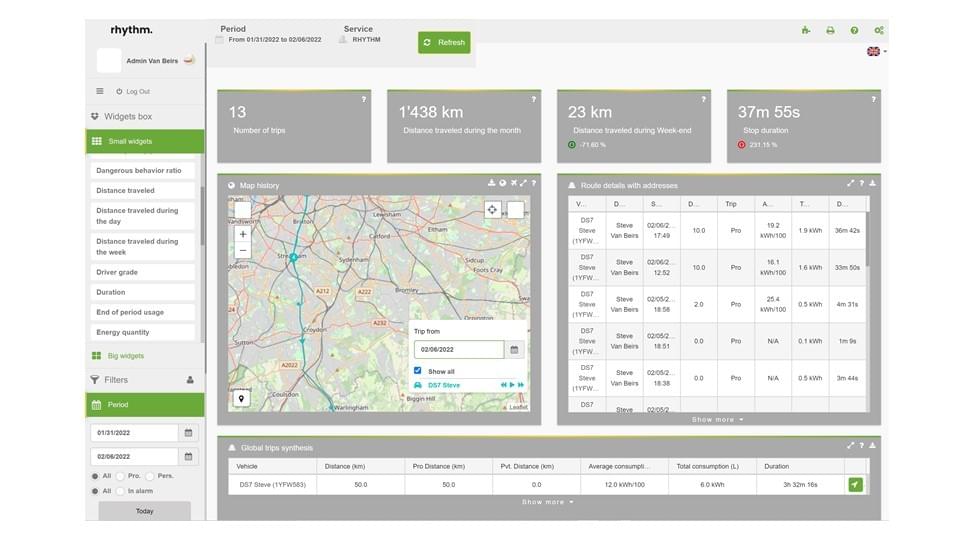This screenshot has height=540, width=960.
Task: Expand the Map history widget fullscreen
Action: tap(523, 183)
